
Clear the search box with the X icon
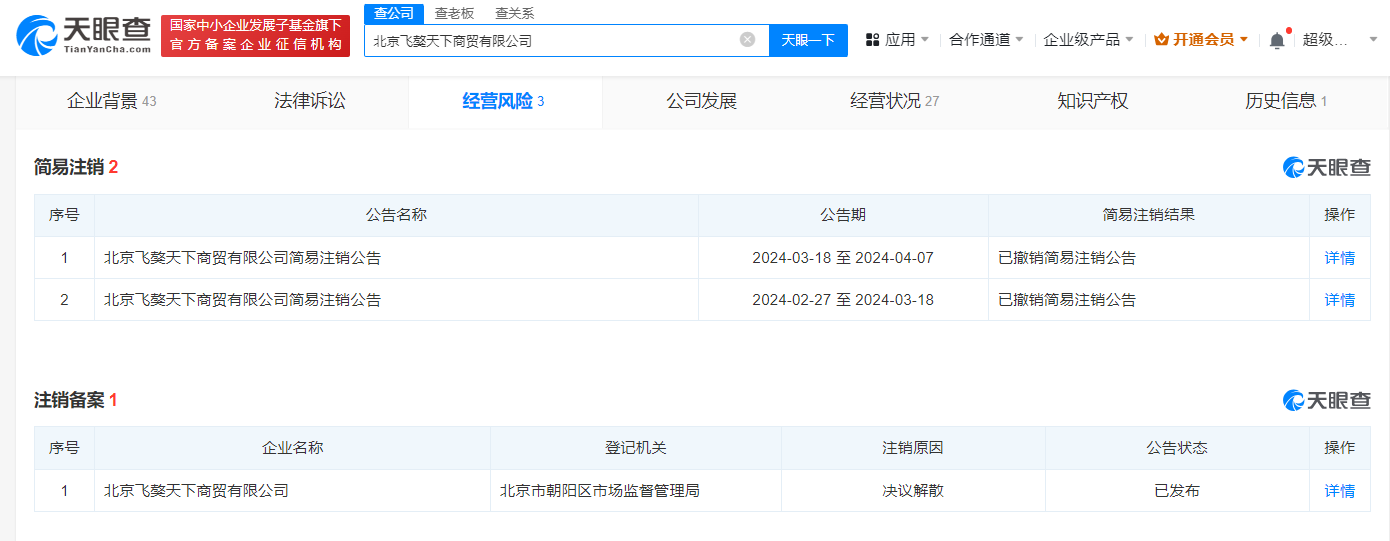[x=747, y=40]
